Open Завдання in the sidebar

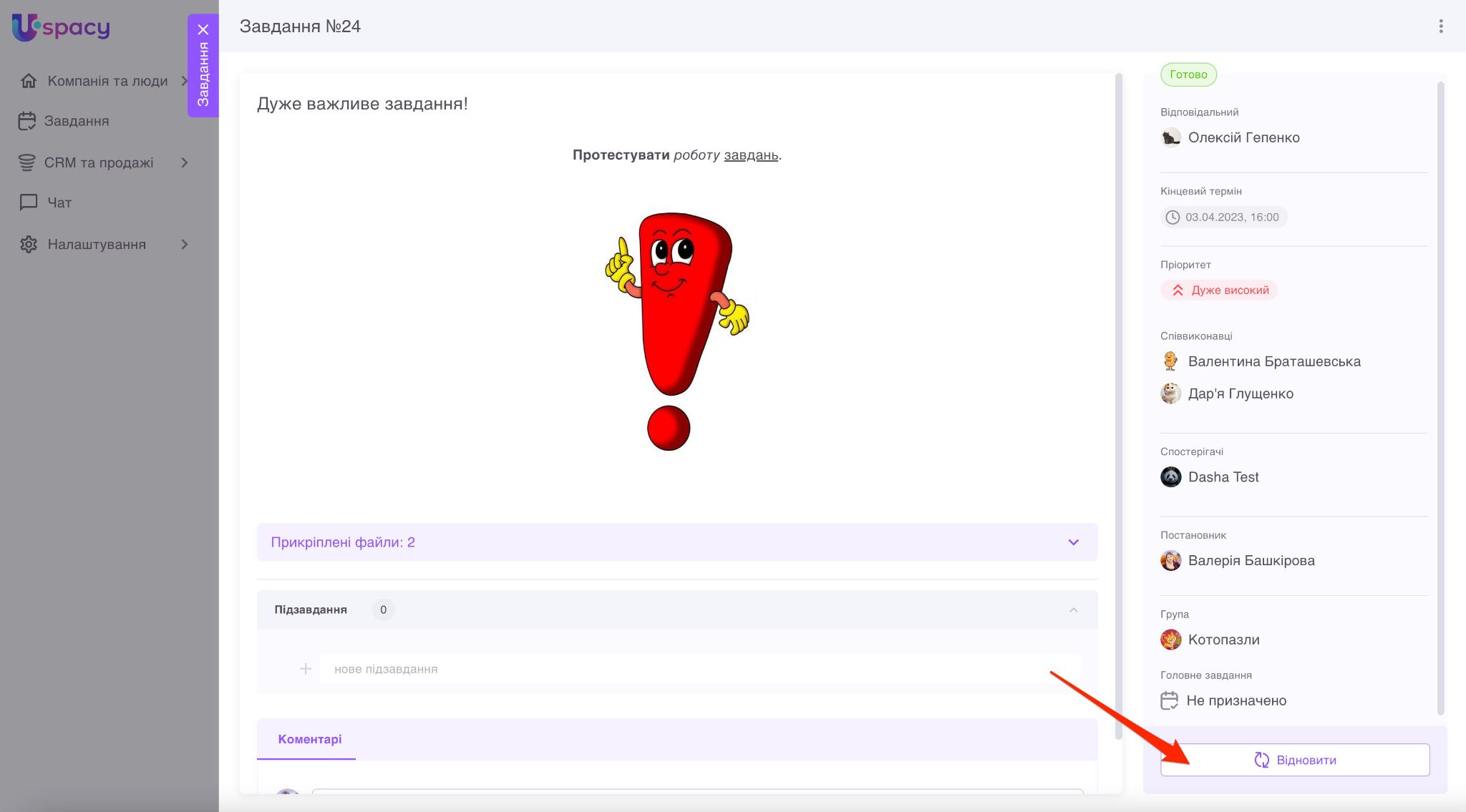point(76,121)
